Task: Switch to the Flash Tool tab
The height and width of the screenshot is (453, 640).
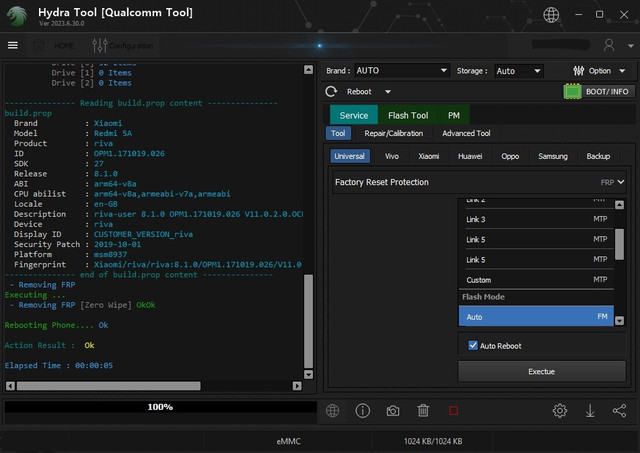Action: [x=408, y=115]
